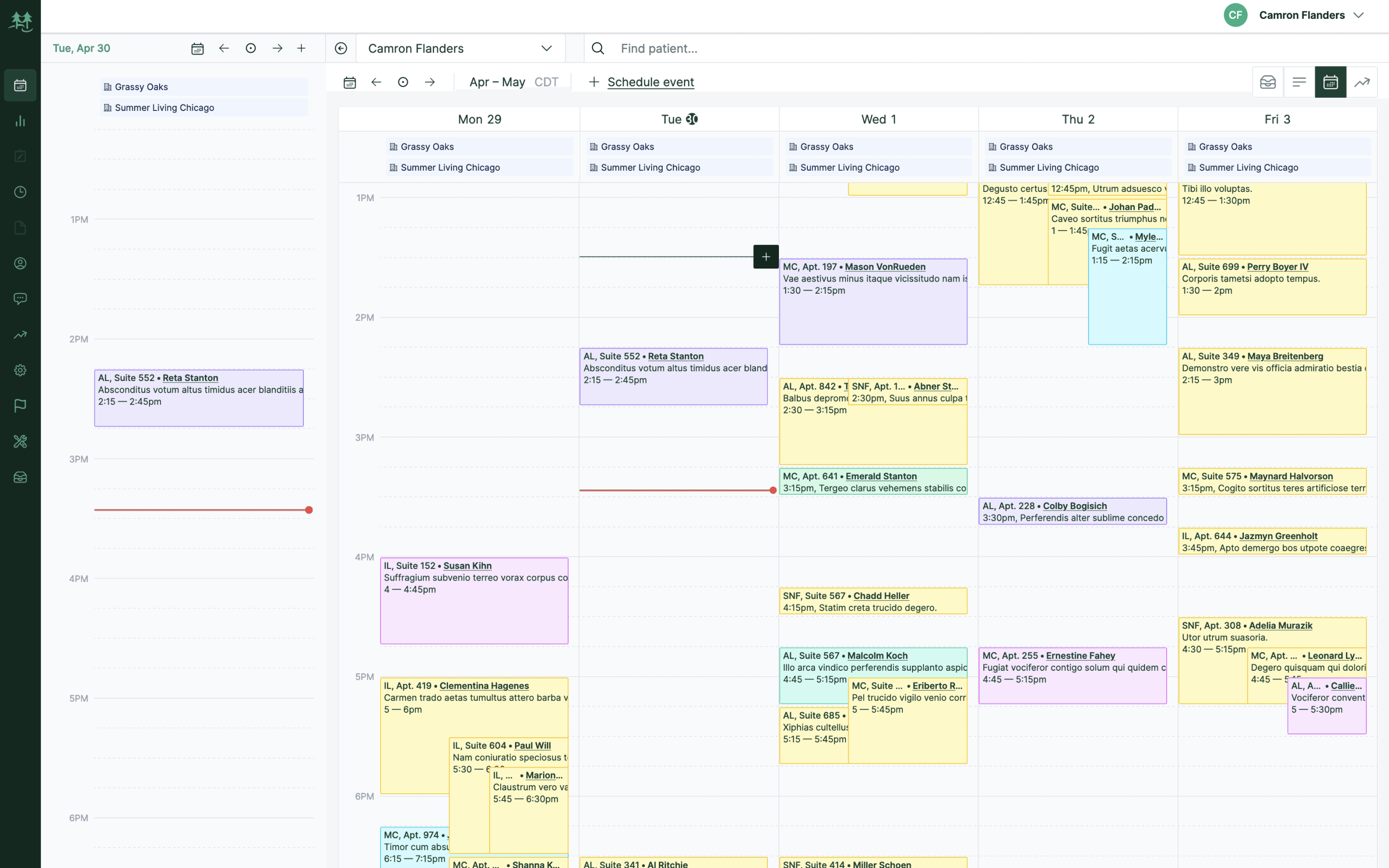Screen dimensions: 1389x868
Task: Select the Wed 1 day header
Action: (x=878, y=120)
